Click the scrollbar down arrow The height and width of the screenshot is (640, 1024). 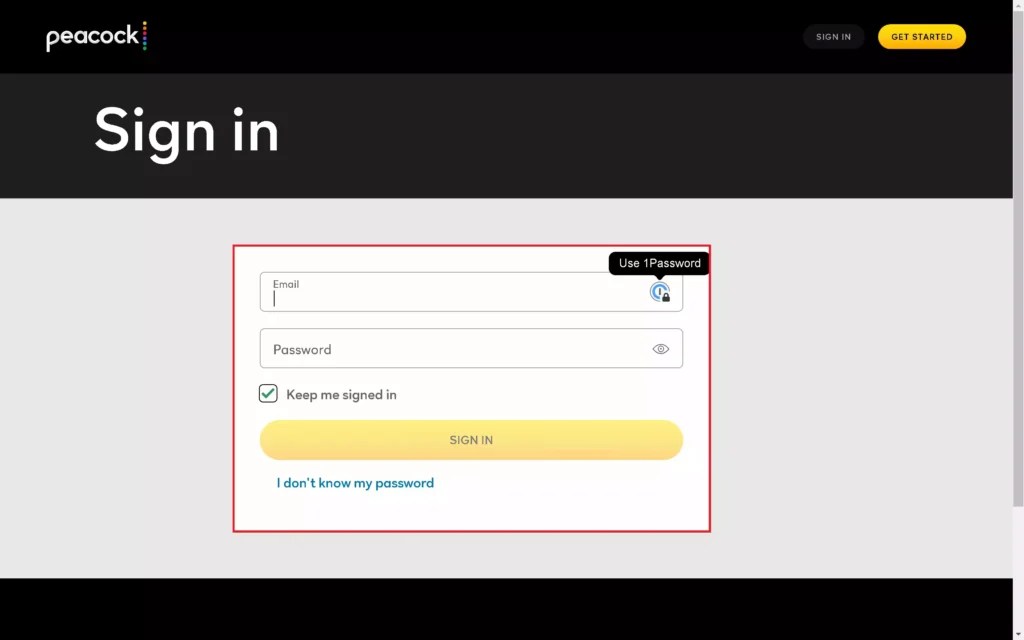[x=1017, y=633]
